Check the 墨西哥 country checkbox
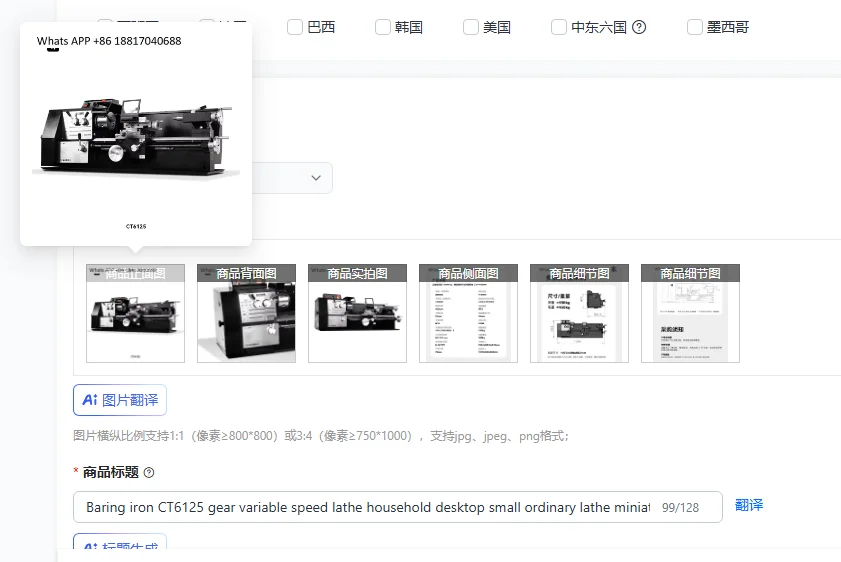The image size is (841, 562). (695, 27)
